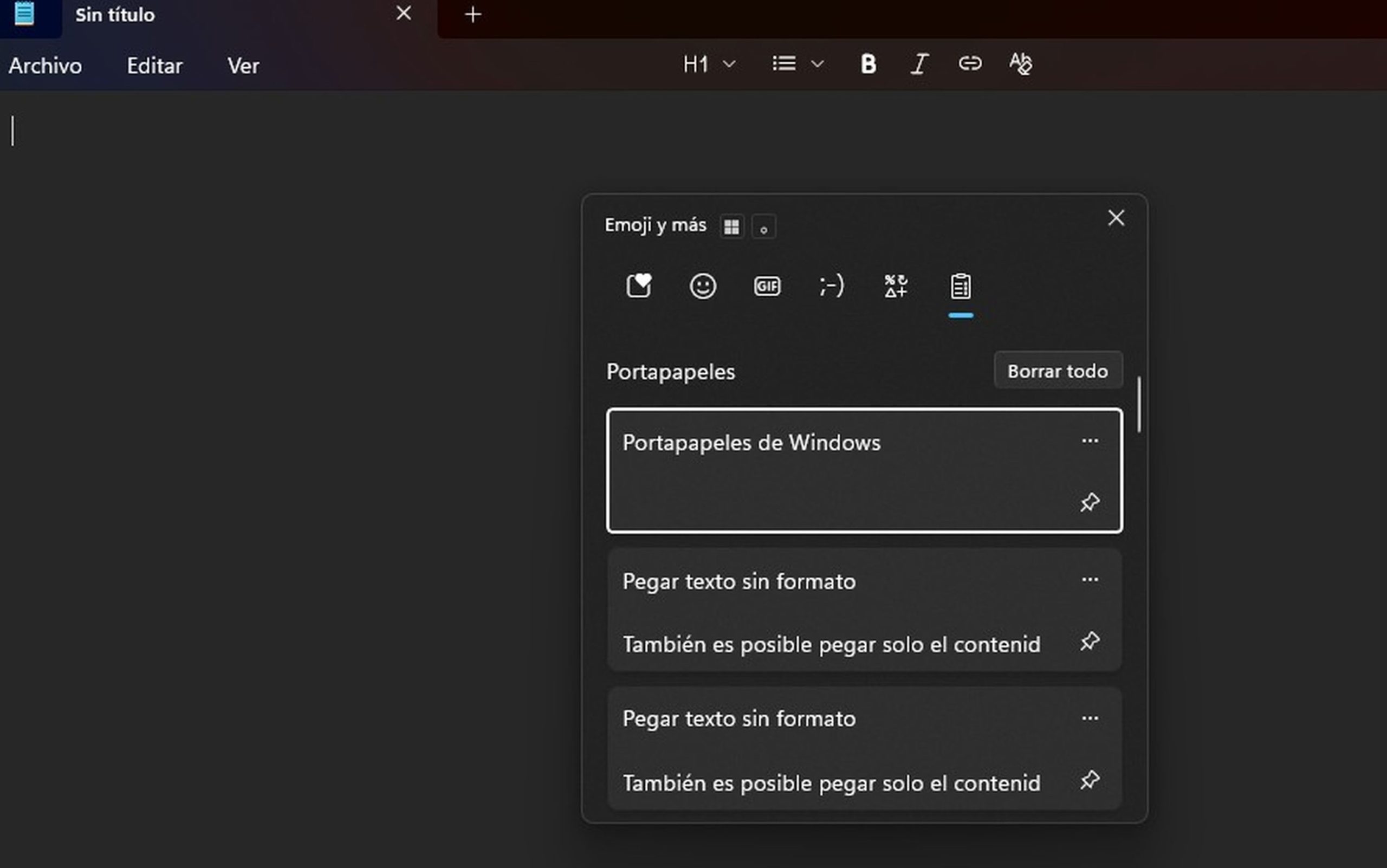Image resolution: width=1387 pixels, height=868 pixels.
Task: Open more options for Portapapeles de Windows
Action: point(1090,441)
